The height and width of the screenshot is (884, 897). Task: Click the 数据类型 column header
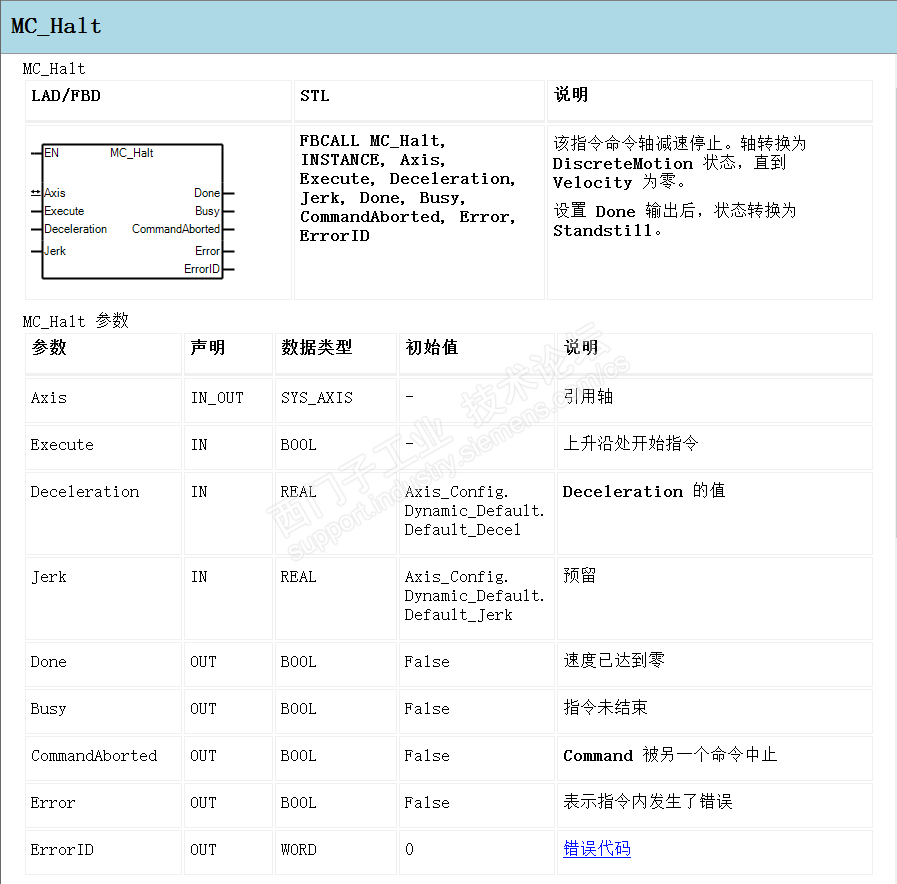(x=336, y=354)
